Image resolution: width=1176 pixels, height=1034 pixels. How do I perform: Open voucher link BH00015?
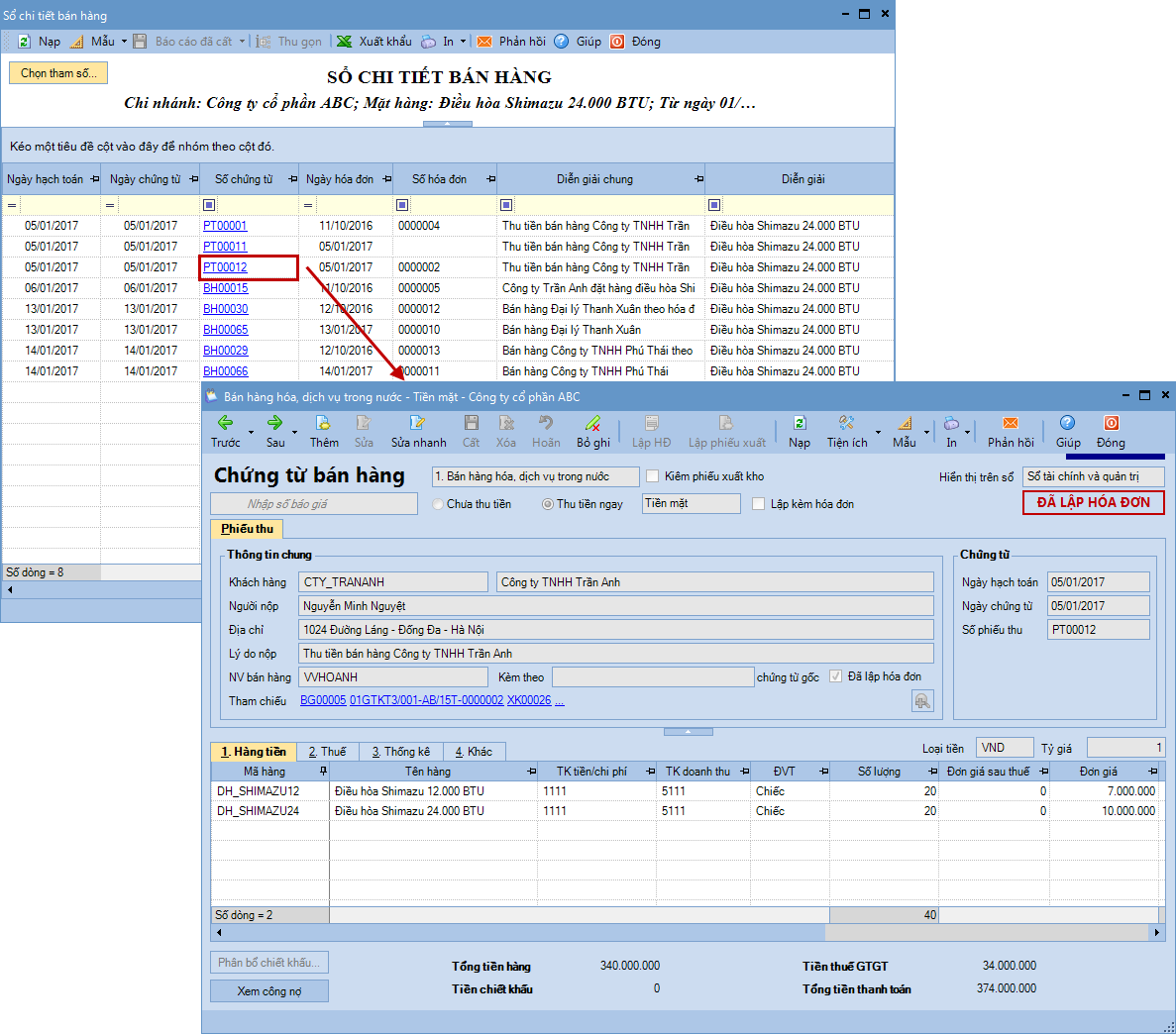point(225,288)
